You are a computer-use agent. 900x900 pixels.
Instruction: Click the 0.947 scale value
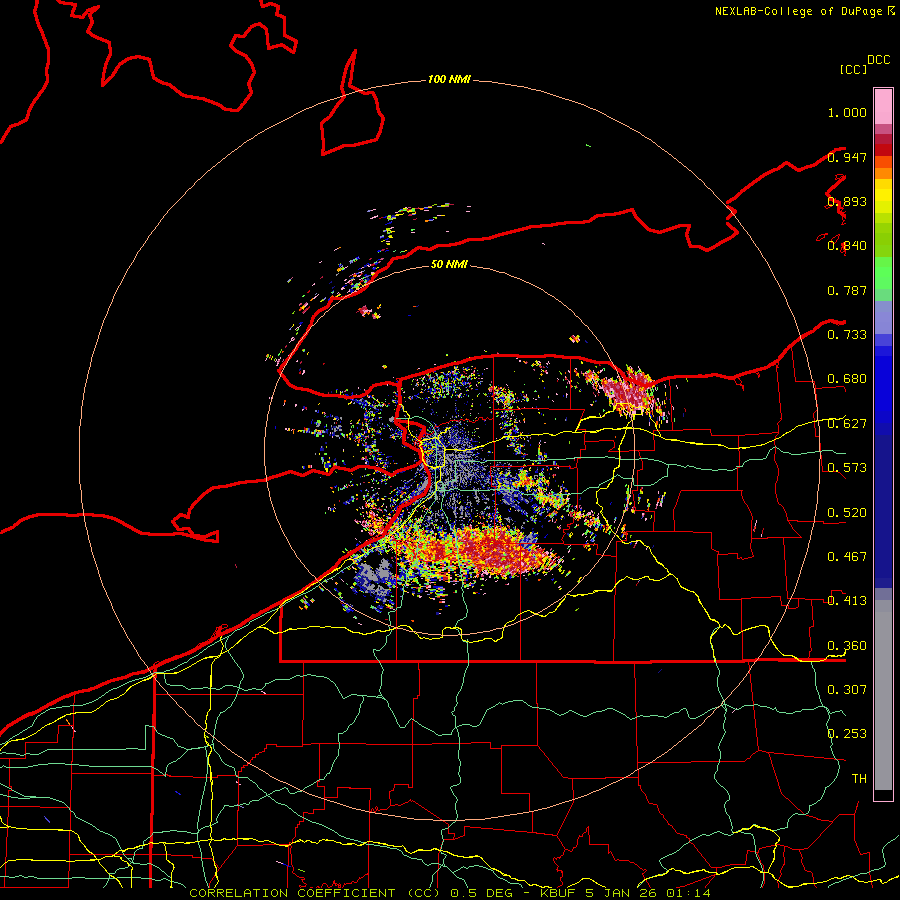pyautogui.click(x=847, y=157)
